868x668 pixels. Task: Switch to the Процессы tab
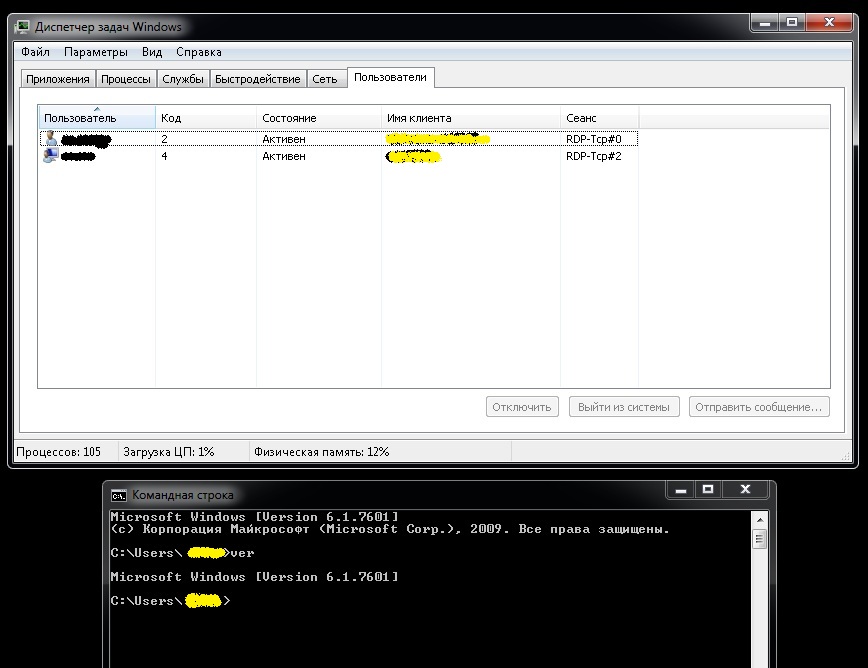coord(126,79)
